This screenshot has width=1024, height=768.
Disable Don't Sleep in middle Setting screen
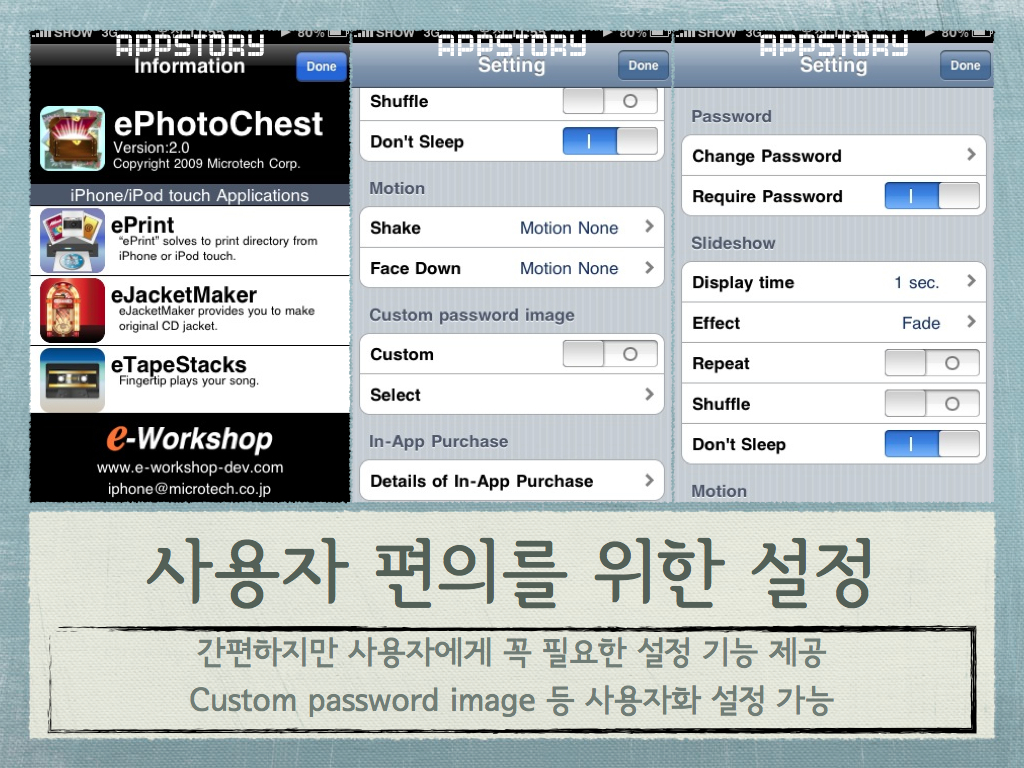tap(610, 141)
